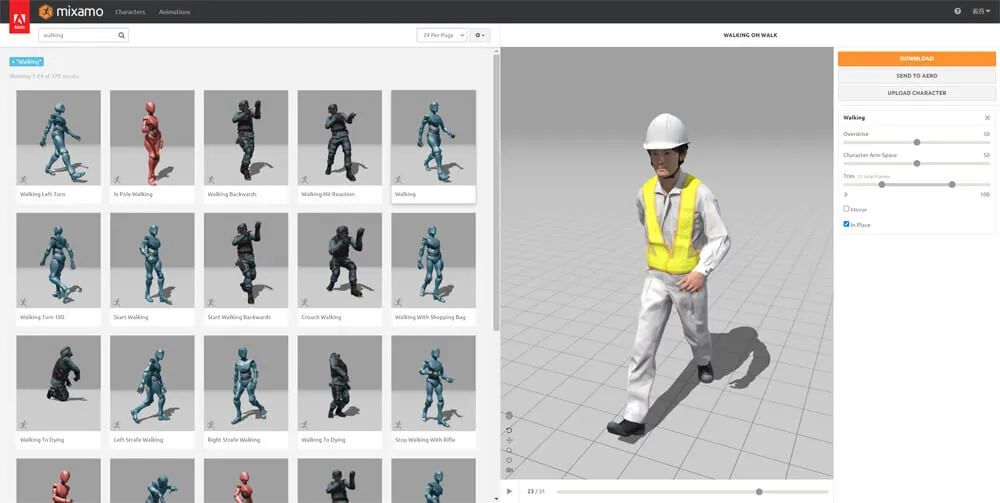Click the video camera icon in viewport

click(509, 469)
